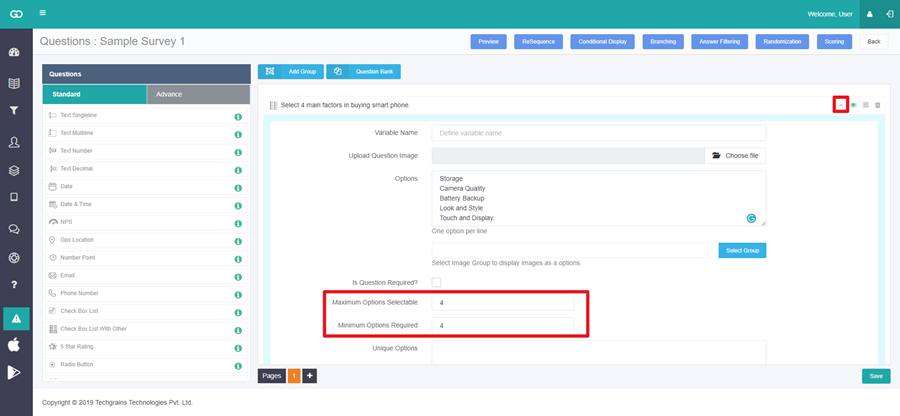The image size is (900, 416).
Task: Click Select Group button
Action: 742,251
